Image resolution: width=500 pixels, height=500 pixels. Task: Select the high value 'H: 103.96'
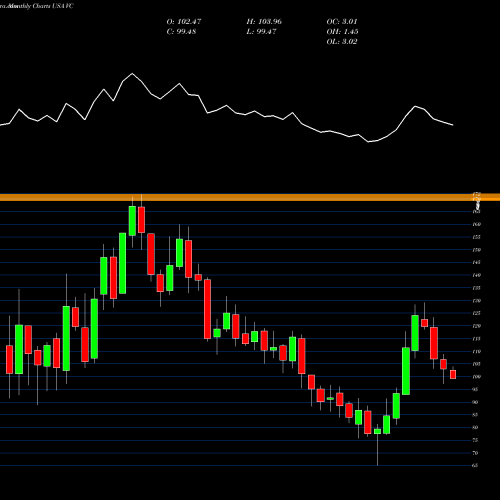tap(264, 22)
